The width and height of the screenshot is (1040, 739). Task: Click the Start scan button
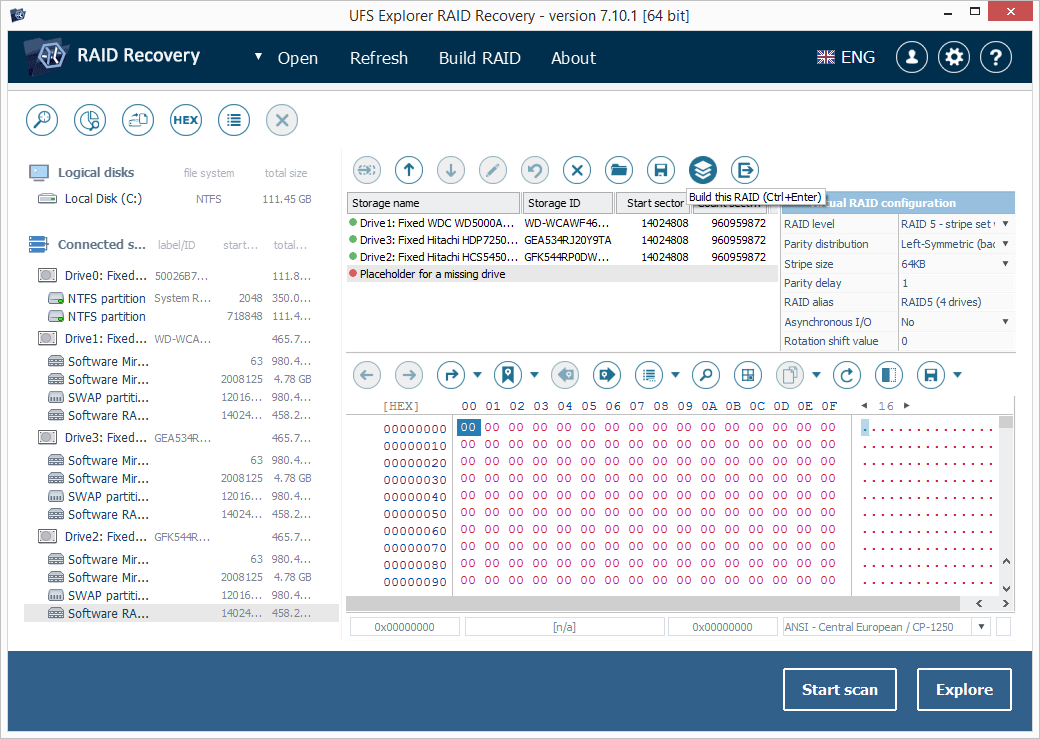pyautogui.click(x=840, y=689)
